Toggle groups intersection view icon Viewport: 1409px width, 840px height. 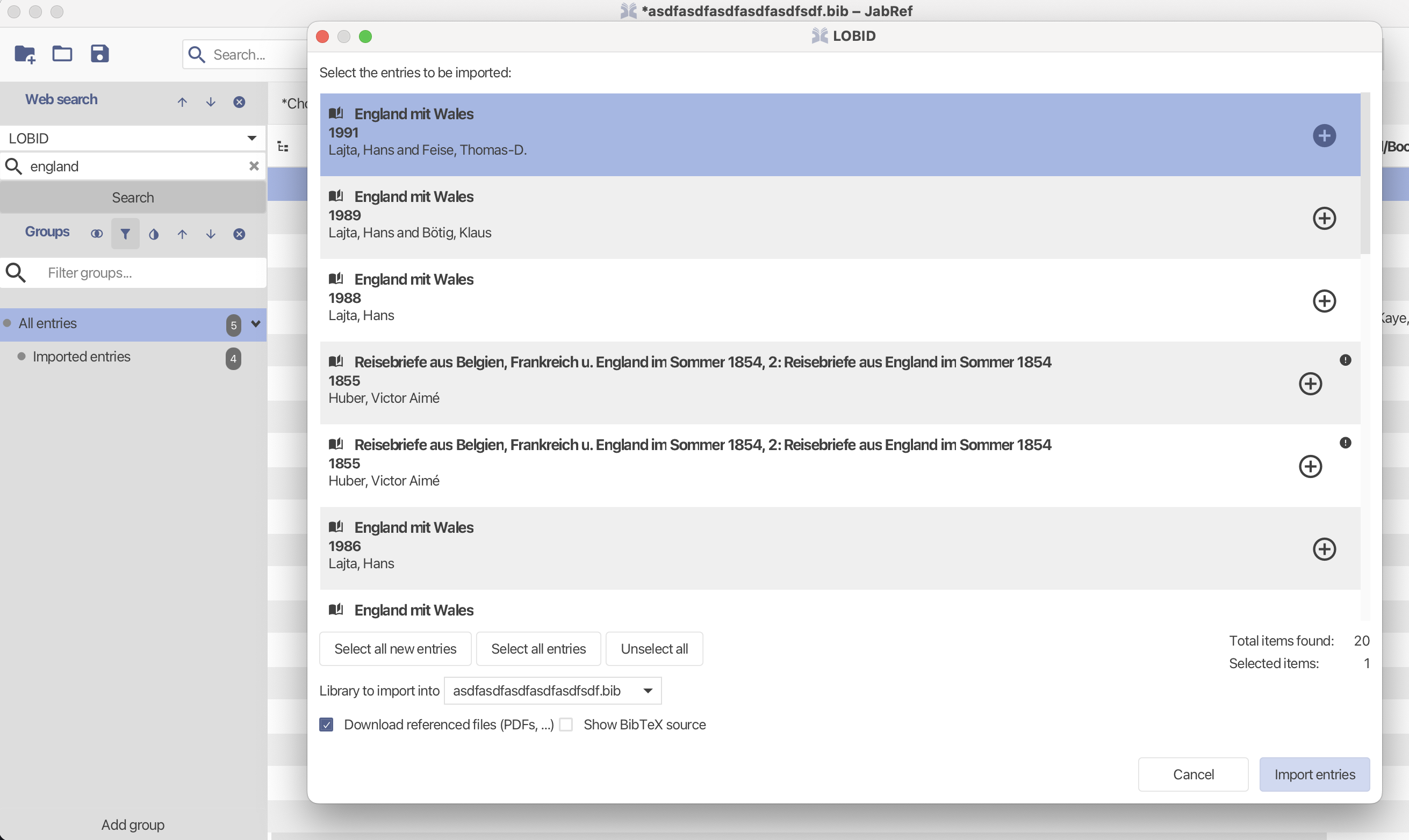[97, 234]
